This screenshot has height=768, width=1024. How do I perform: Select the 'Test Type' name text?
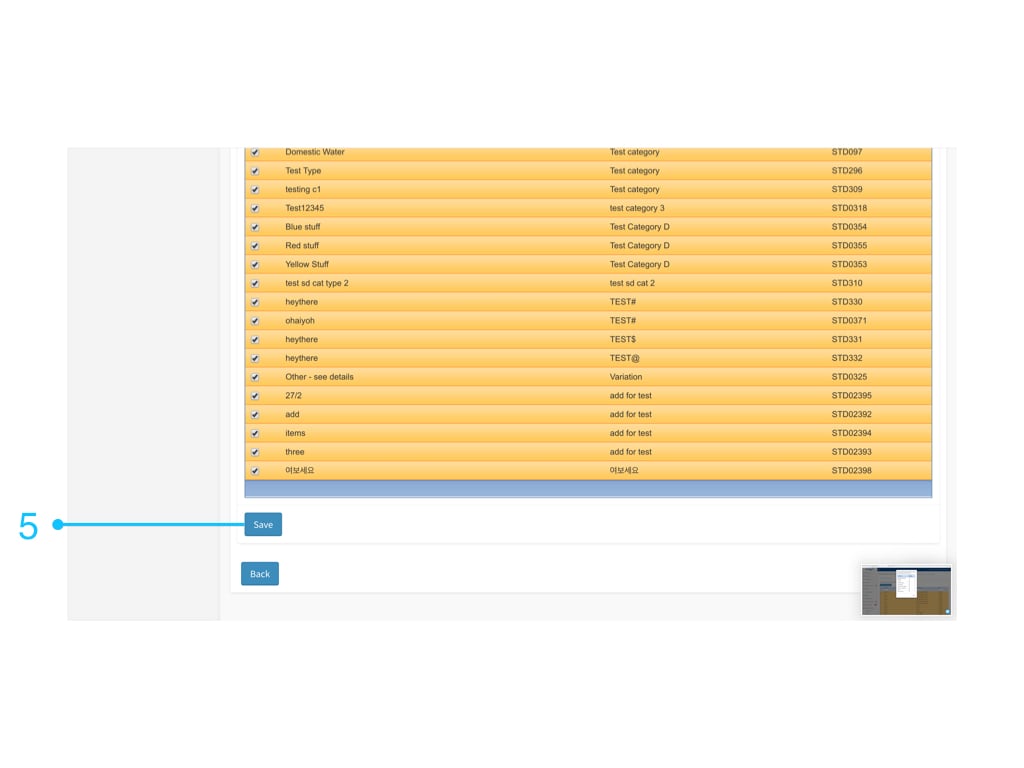[303, 170]
